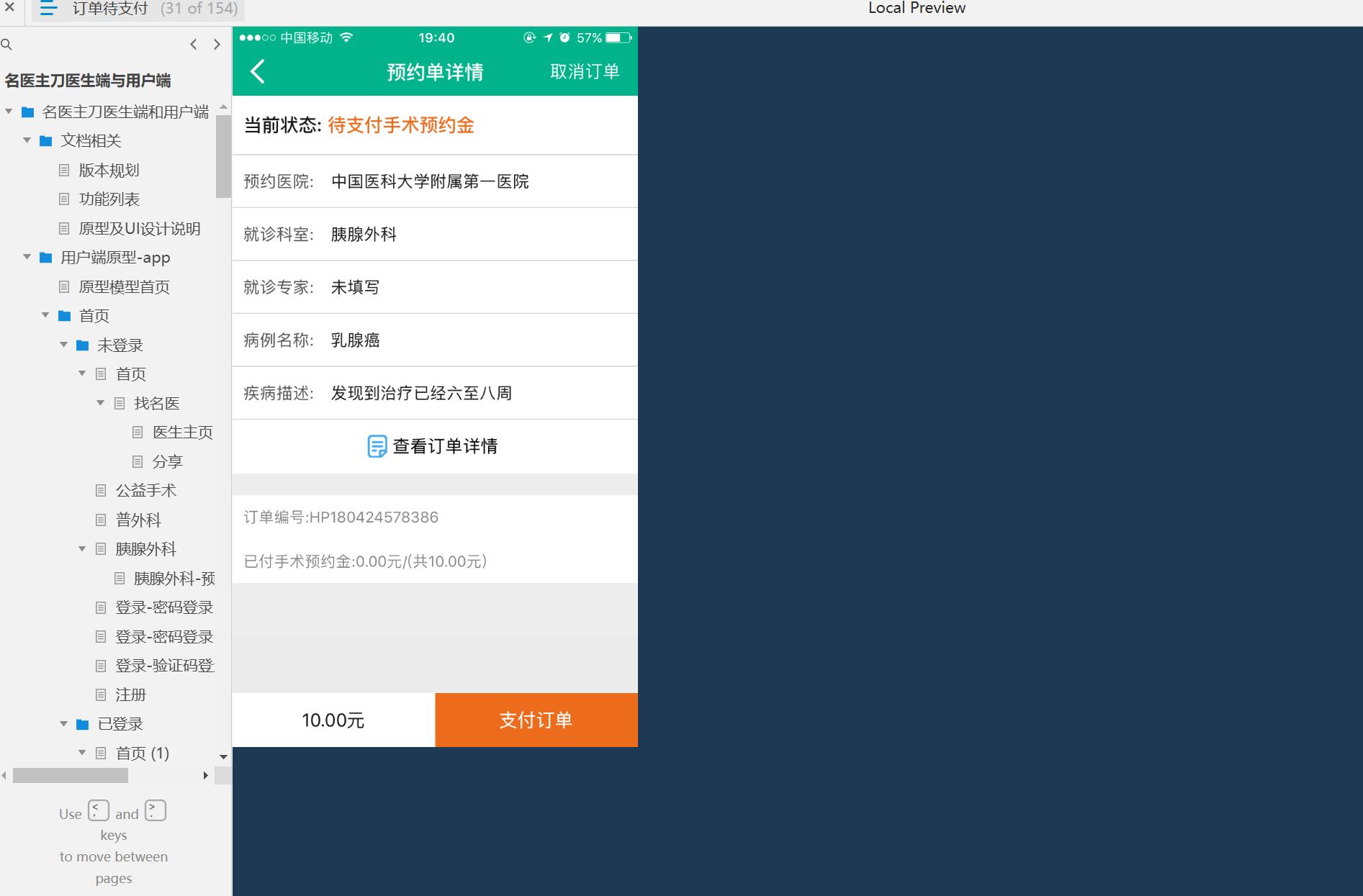Click hospital name 中国医科大学附属第一医院
The image size is (1363, 896).
coord(430,181)
